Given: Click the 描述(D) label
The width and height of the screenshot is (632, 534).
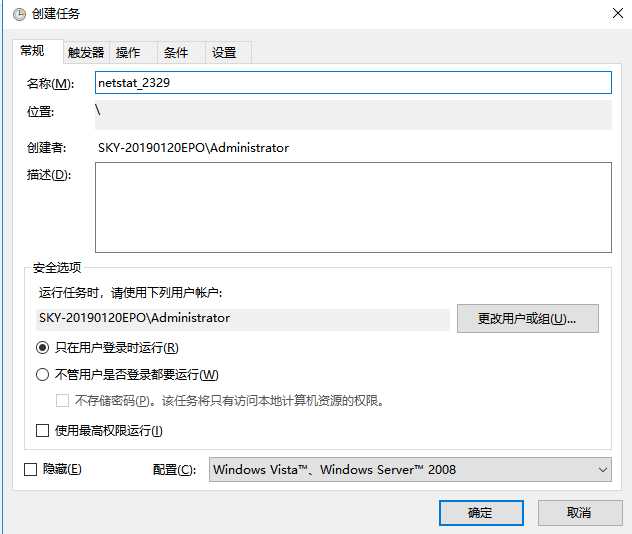Looking at the screenshot, I should point(49,175).
